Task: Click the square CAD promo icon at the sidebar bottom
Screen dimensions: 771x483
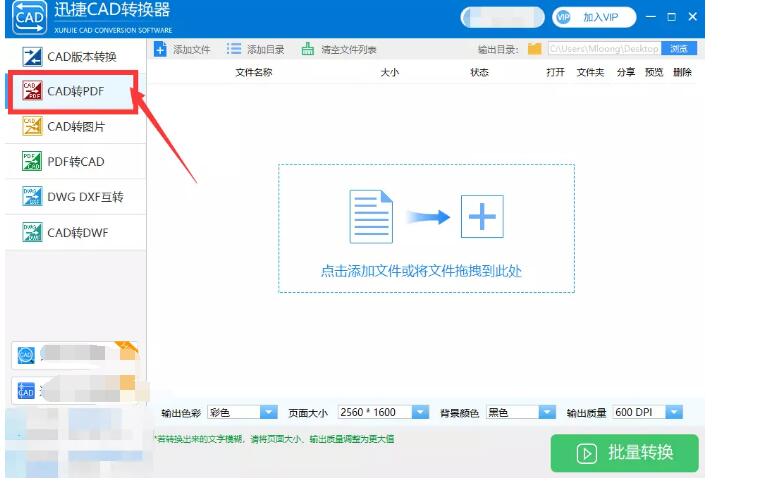Action: [x=26, y=391]
